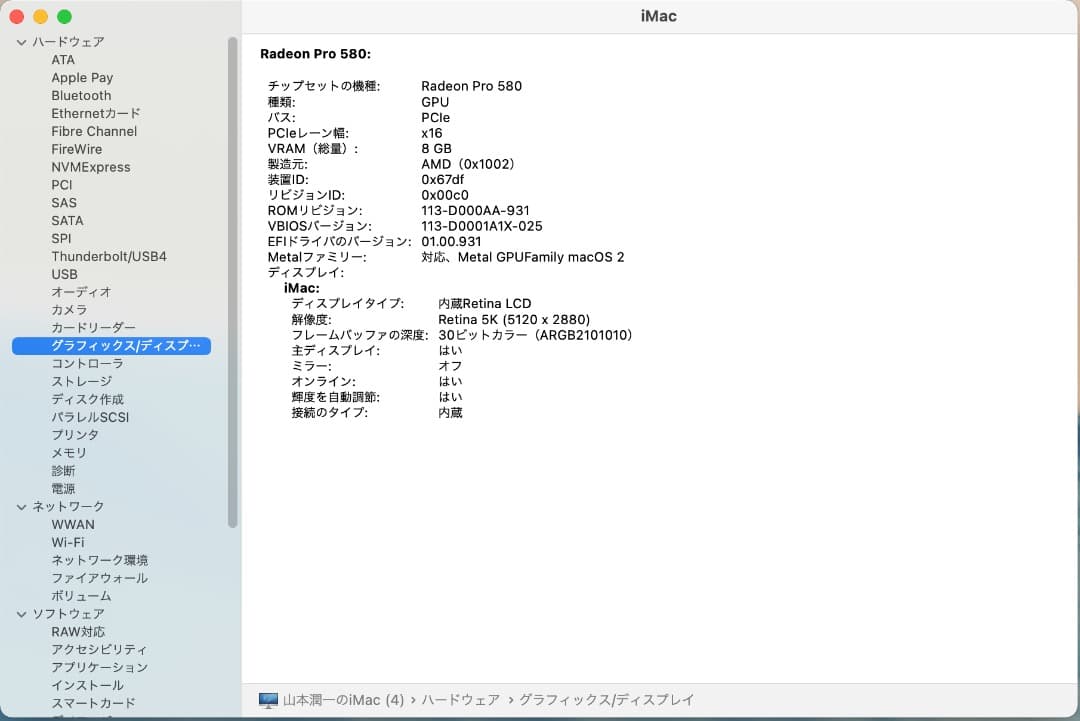Open the Thunderbolt/USB4 report
This screenshot has width=1080, height=721.
(109, 256)
